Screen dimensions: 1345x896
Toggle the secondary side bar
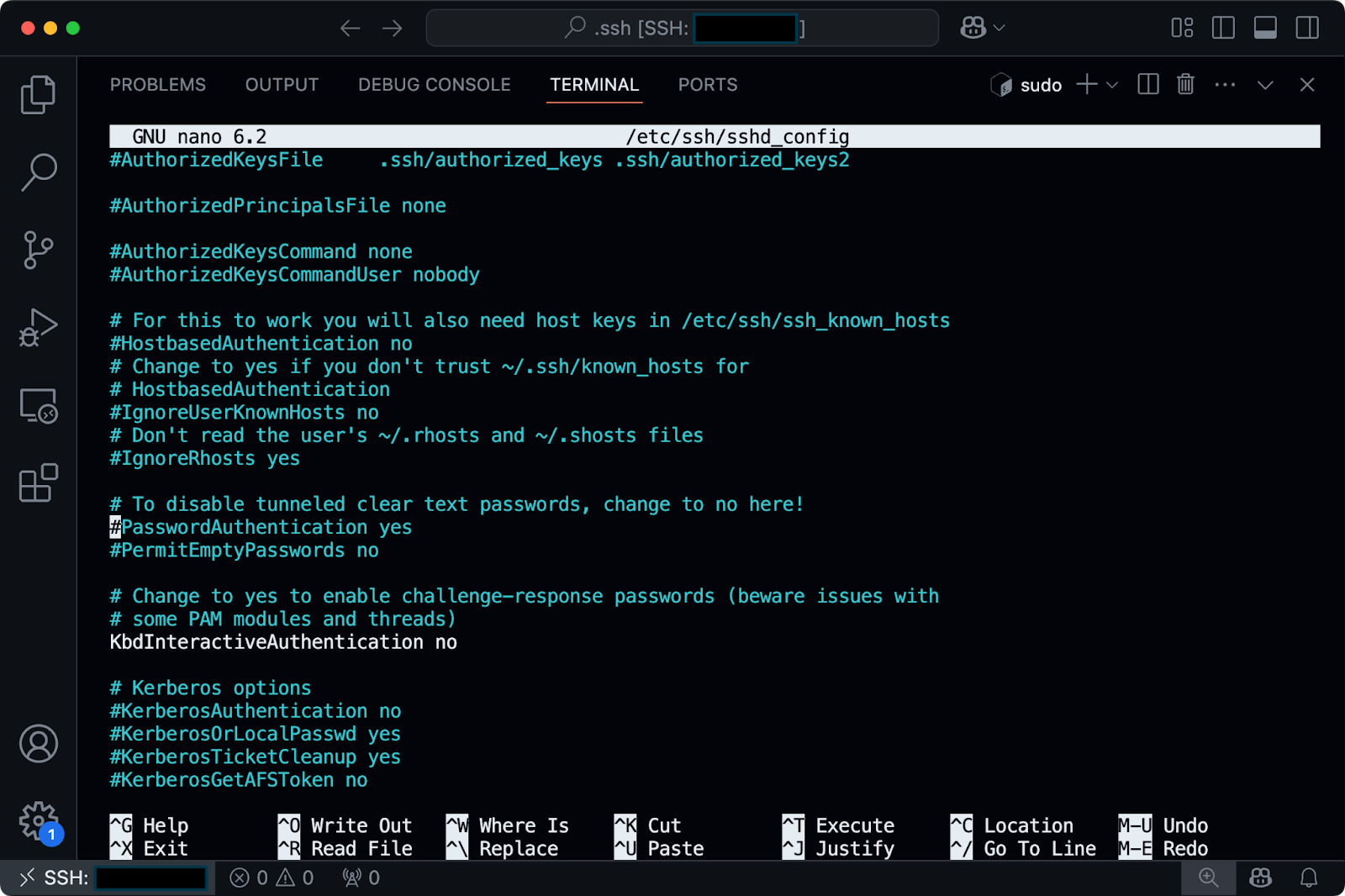(1307, 29)
